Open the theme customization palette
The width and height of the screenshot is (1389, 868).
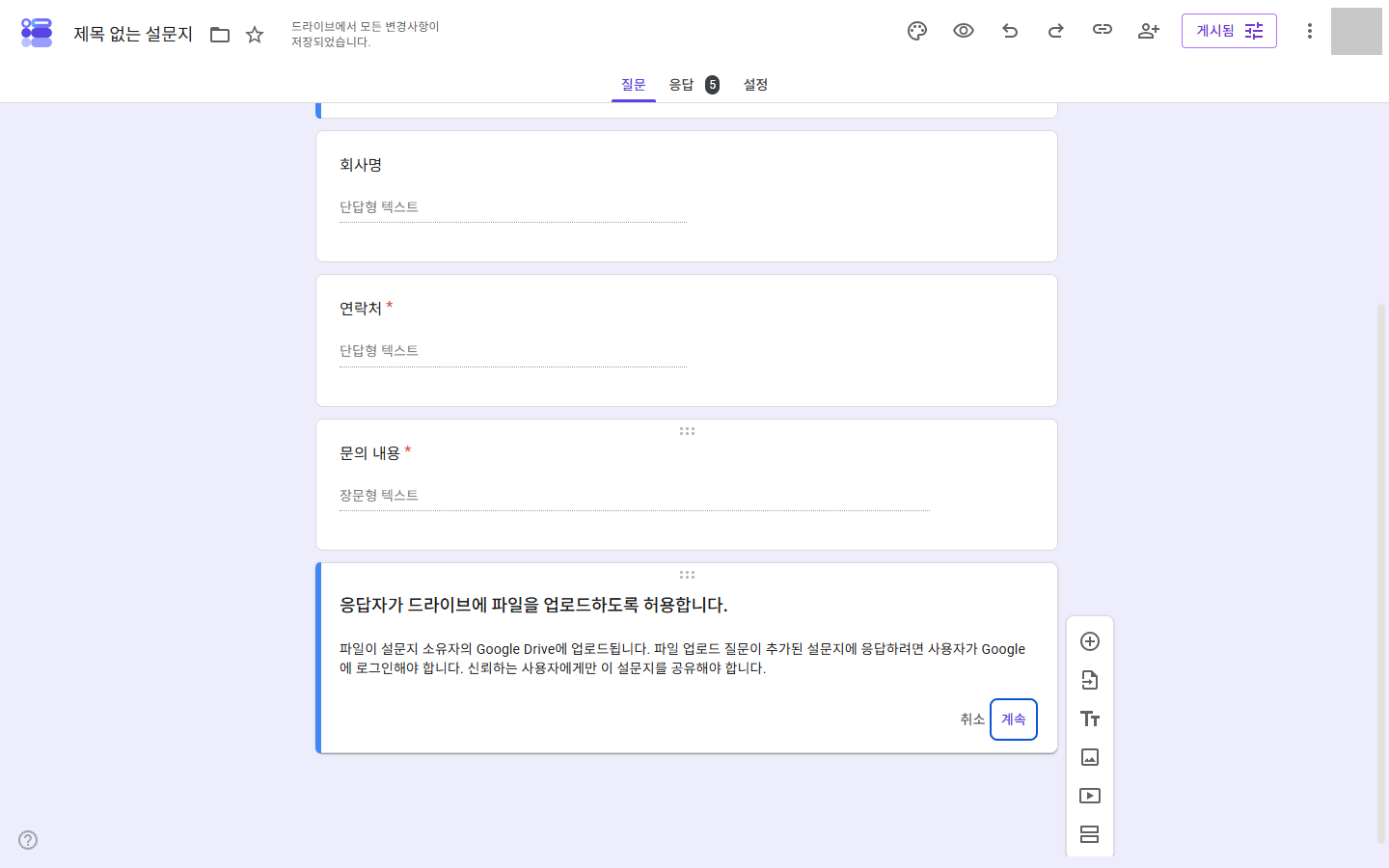point(917,31)
